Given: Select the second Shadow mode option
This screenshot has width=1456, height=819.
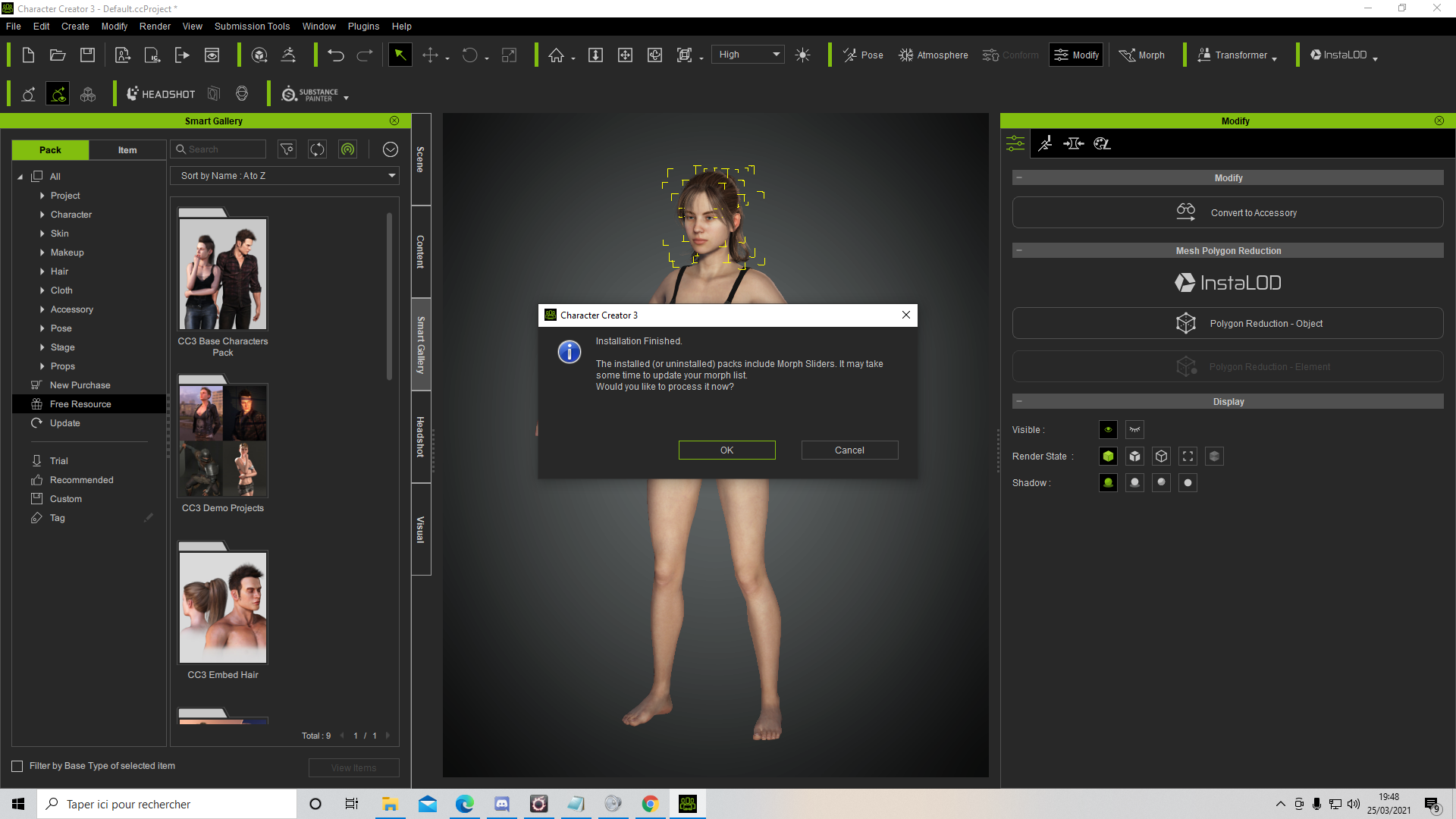Looking at the screenshot, I should pyautogui.click(x=1134, y=483).
